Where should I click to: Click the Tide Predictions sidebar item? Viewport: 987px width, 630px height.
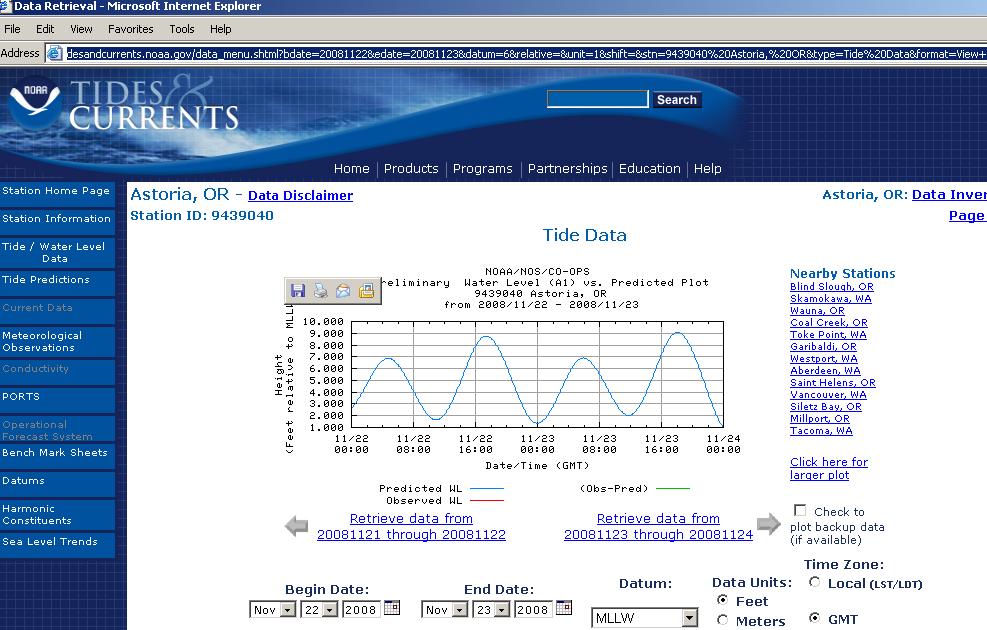[46, 280]
